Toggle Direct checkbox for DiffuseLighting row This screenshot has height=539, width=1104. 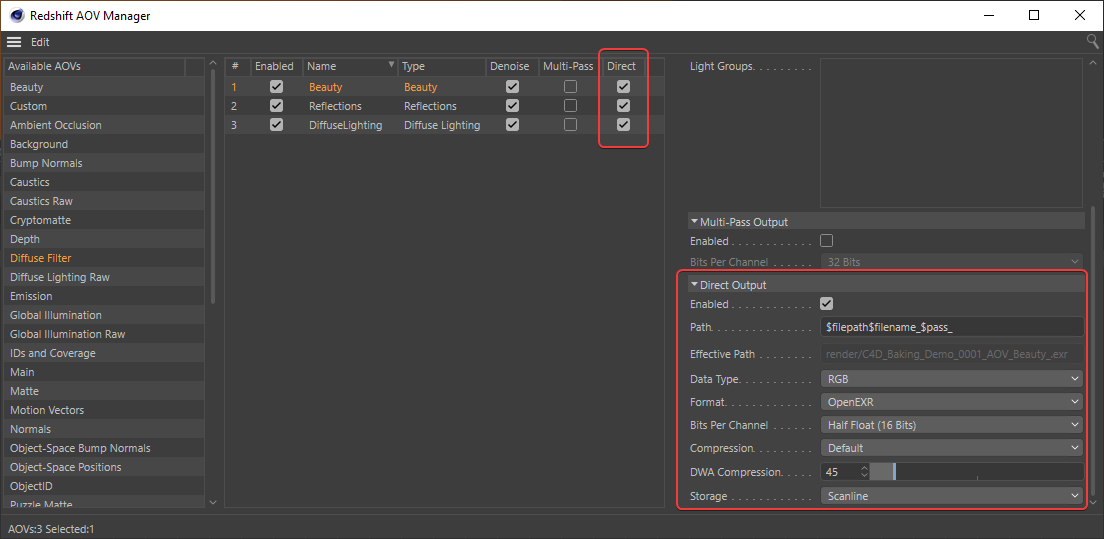click(623, 125)
